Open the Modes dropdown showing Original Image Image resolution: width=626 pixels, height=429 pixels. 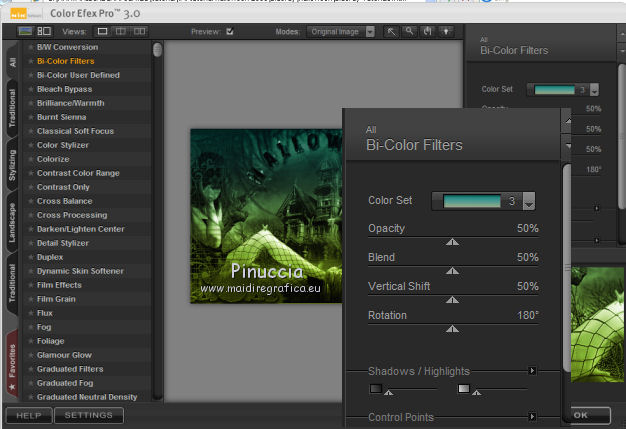[341, 32]
